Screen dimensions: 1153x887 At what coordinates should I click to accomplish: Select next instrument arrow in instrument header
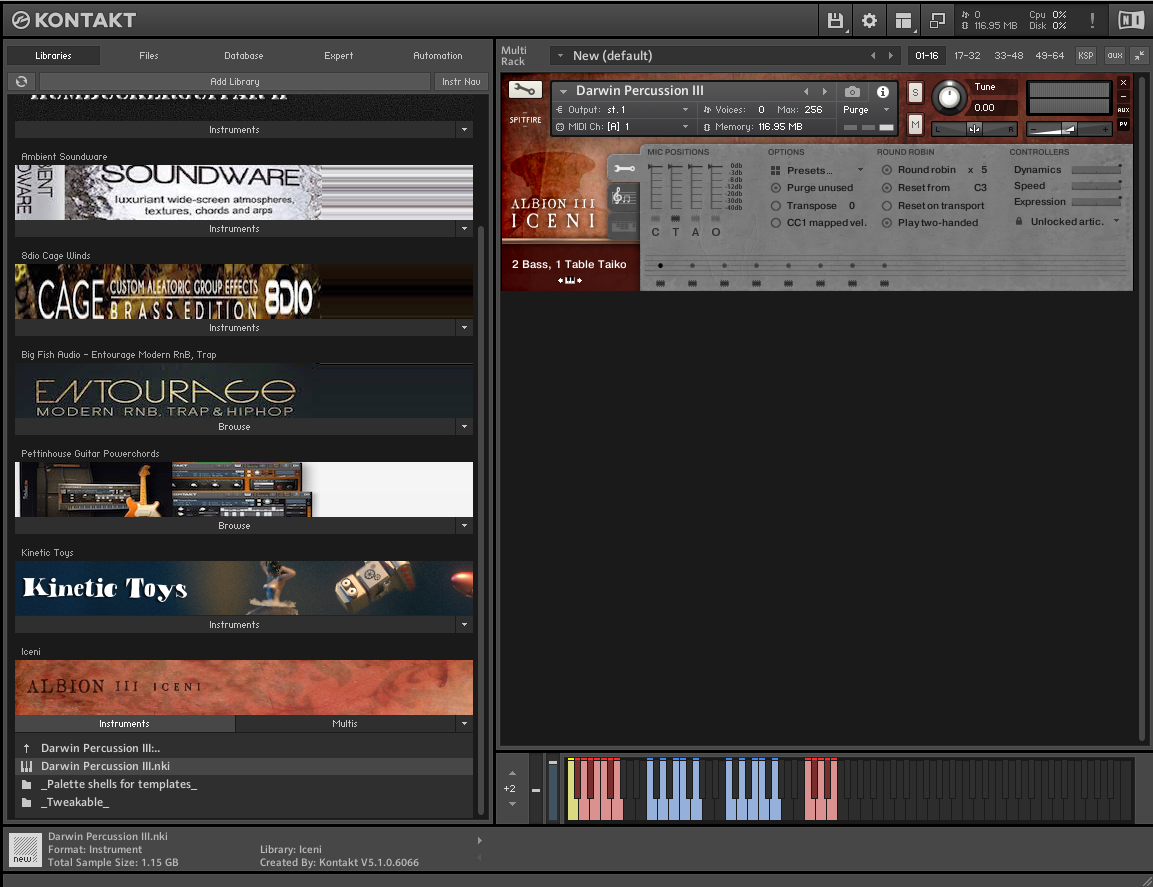pyautogui.click(x=824, y=91)
